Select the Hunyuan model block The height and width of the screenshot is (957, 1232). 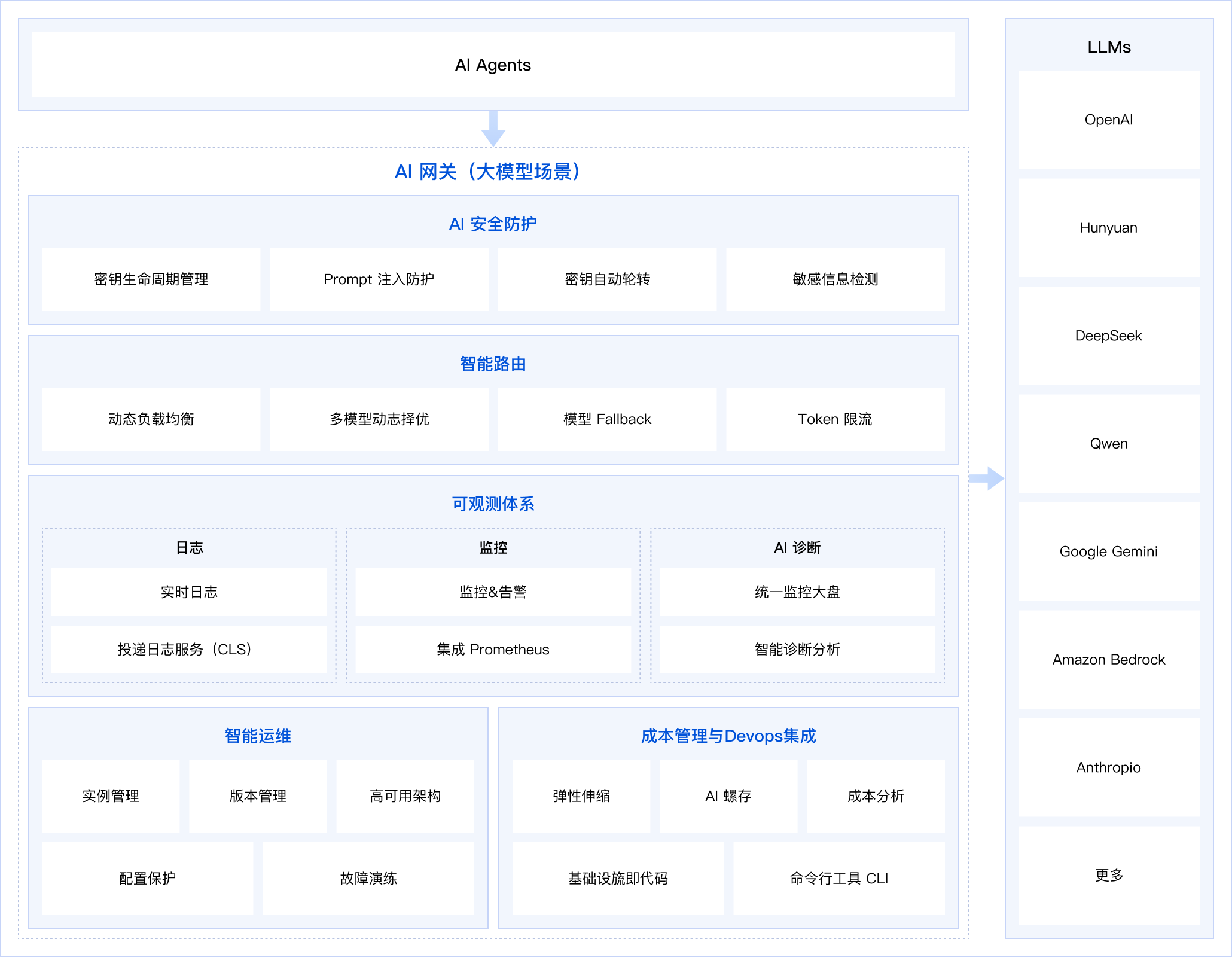coord(1108,228)
